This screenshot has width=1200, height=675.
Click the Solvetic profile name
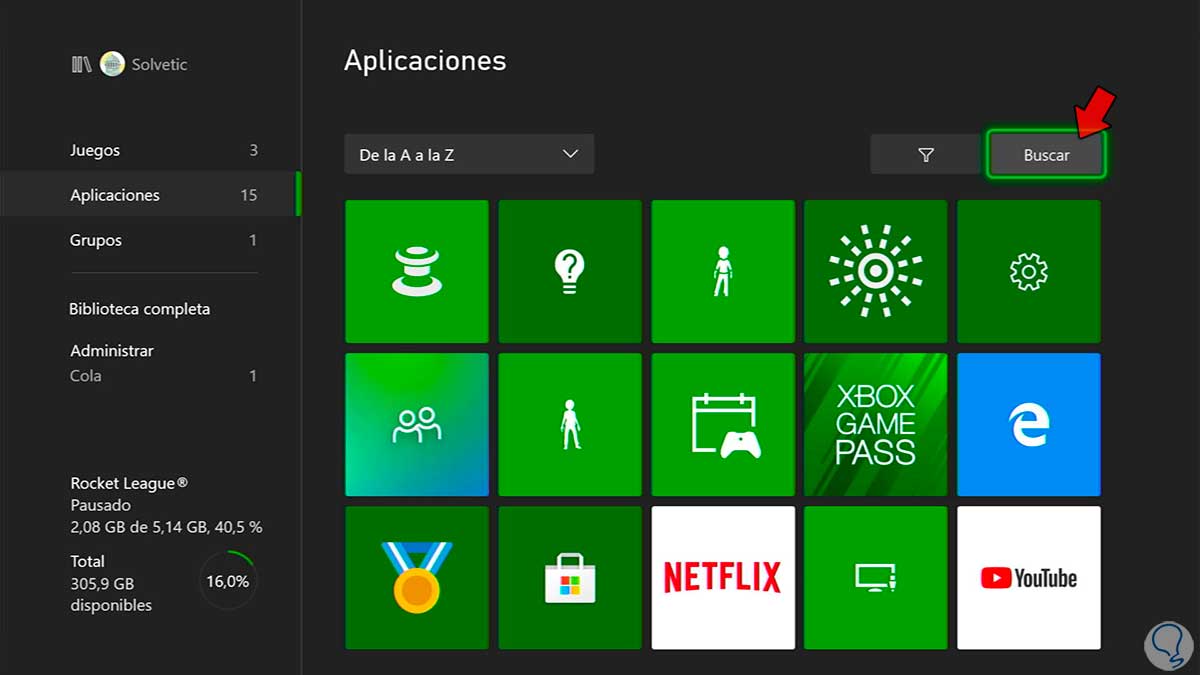(x=159, y=64)
